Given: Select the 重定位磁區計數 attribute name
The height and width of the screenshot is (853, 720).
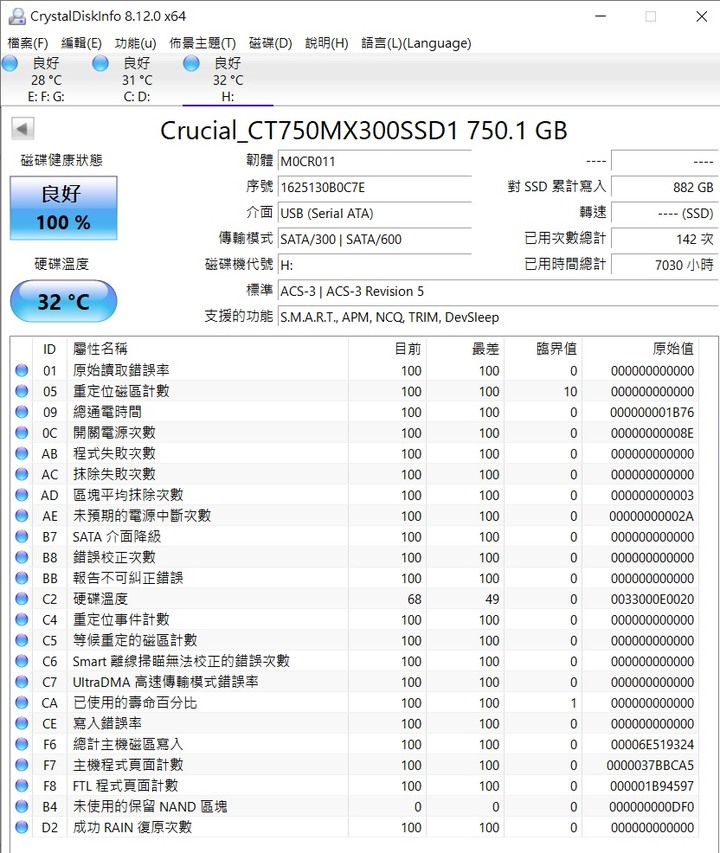Looking at the screenshot, I should click(x=121, y=391).
